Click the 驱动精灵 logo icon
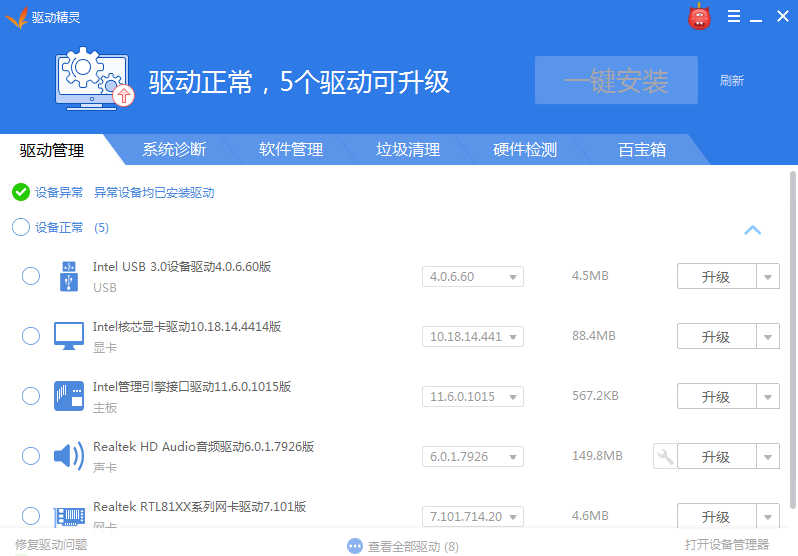The width and height of the screenshot is (798, 556). [x=16, y=18]
